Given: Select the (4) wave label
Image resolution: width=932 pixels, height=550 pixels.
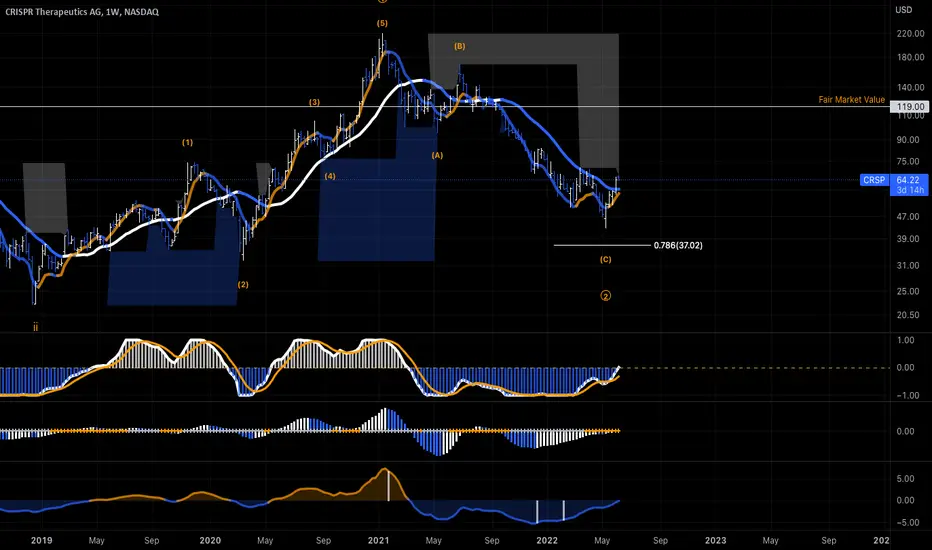Looking at the screenshot, I should point(330,177).
